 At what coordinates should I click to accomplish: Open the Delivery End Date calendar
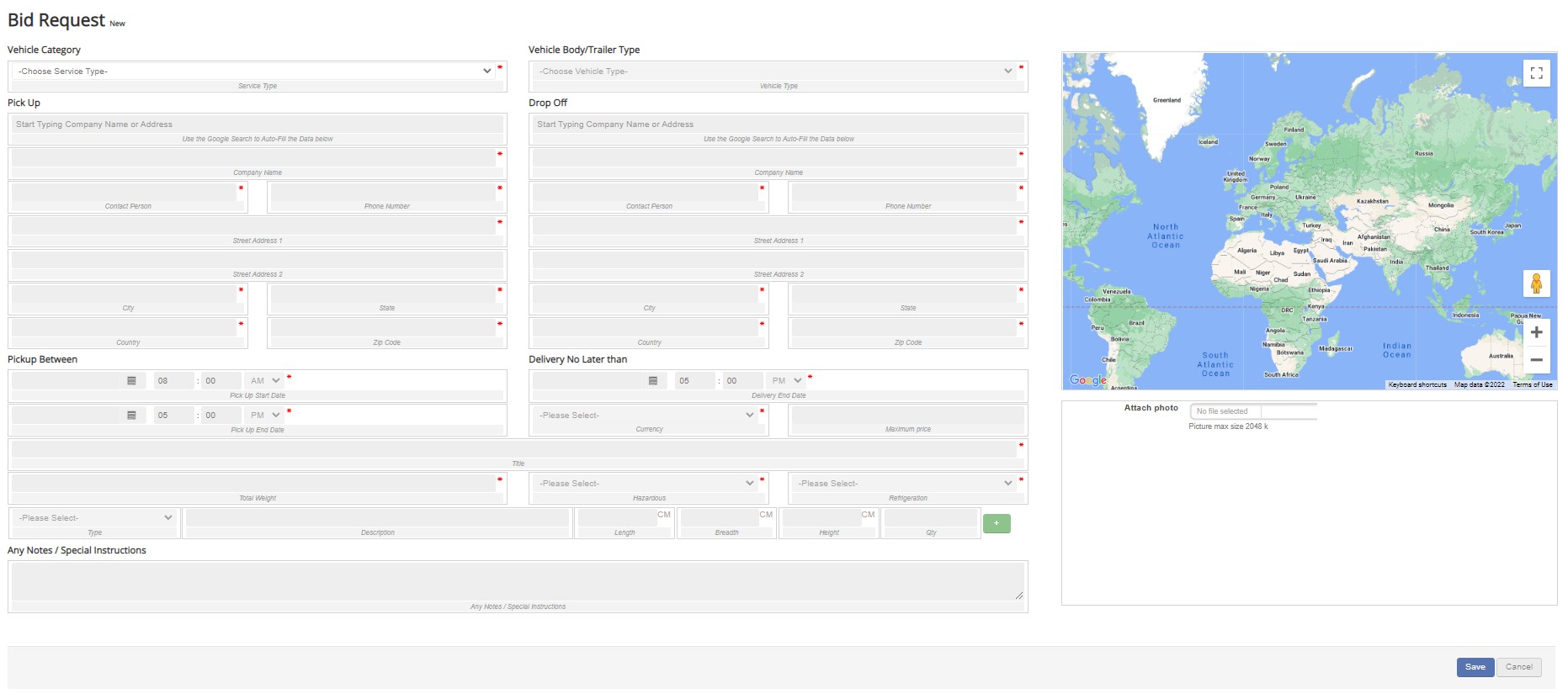pyautogui.click(x=652, y=381)
